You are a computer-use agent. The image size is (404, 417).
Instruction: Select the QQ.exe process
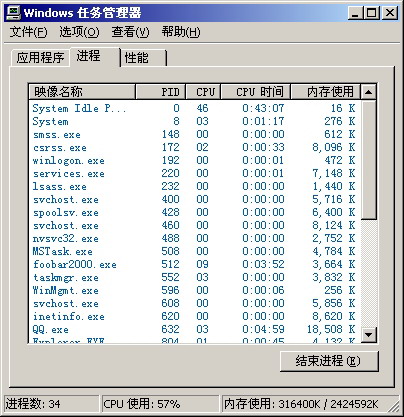(x=195, y=329)
